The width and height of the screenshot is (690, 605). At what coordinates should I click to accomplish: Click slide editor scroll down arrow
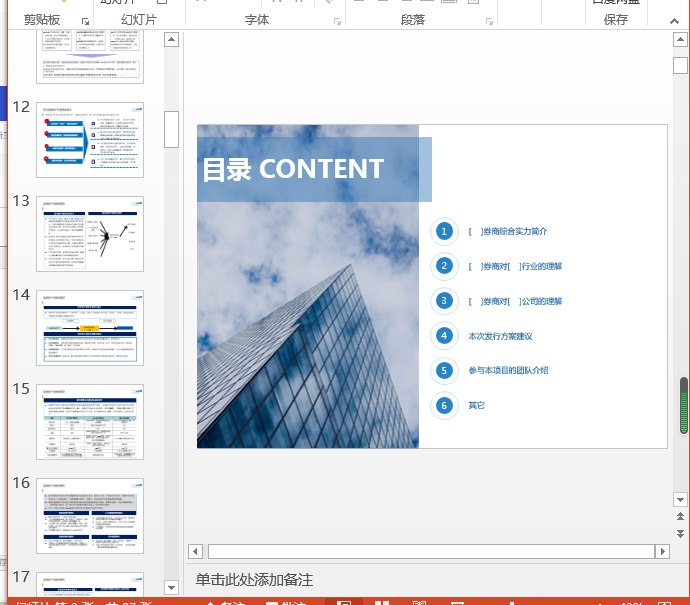pos(680,499)
